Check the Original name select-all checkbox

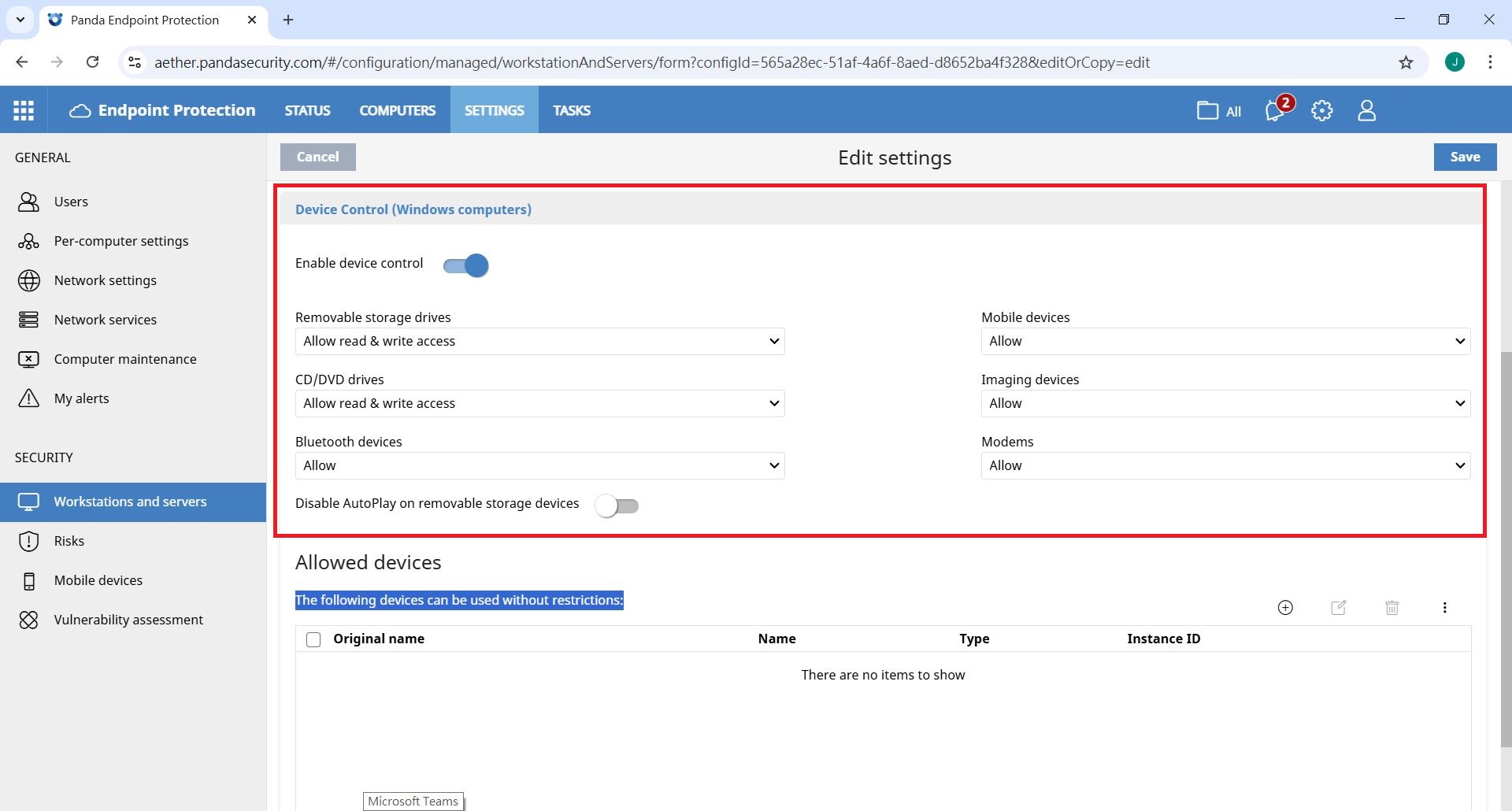point(313,639)
